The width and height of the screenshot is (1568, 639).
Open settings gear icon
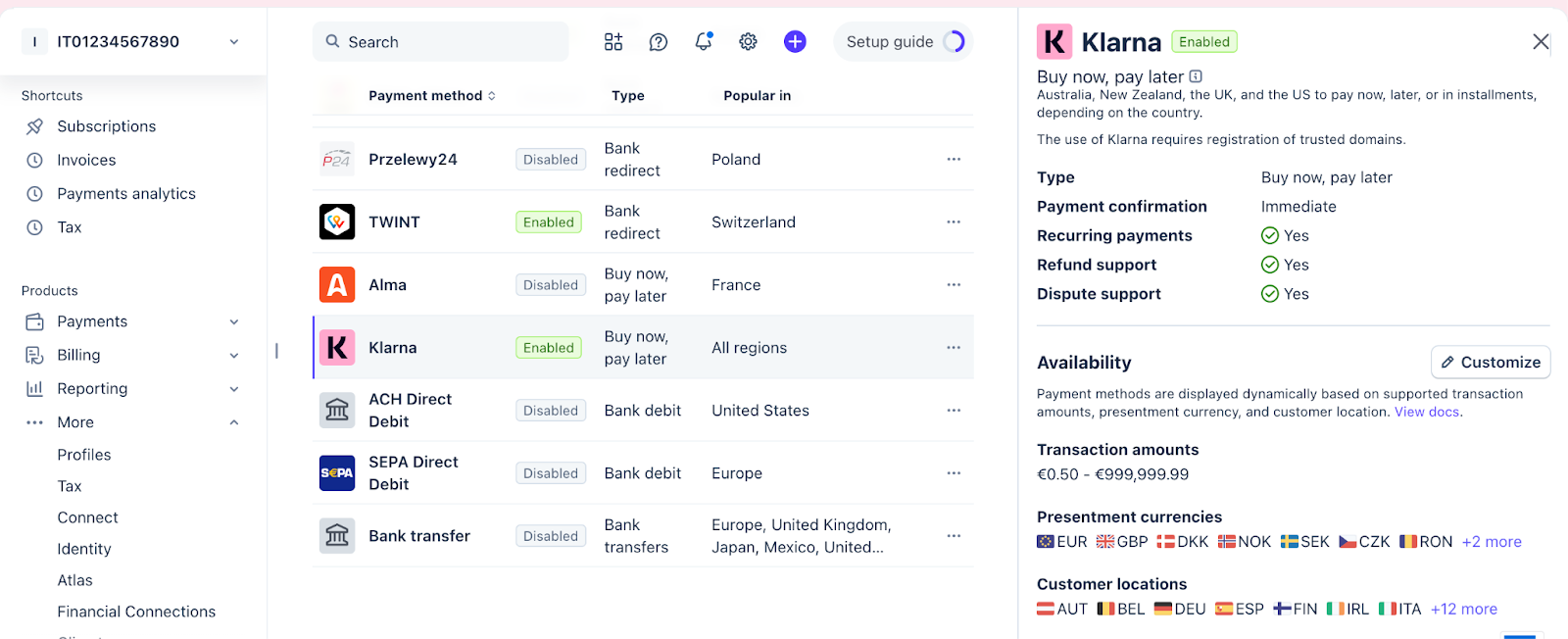(748, 41)
